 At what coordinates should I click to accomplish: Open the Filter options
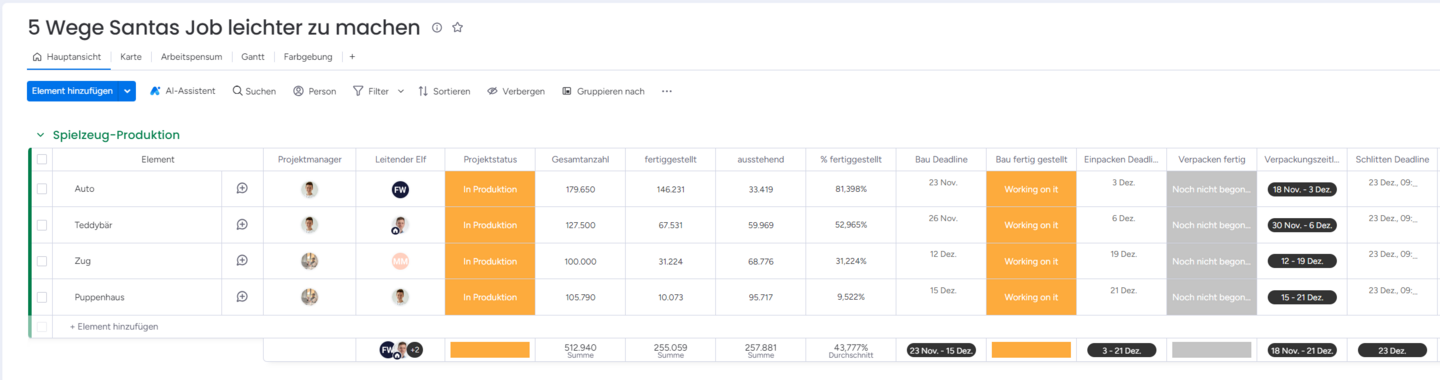[371, 91]
